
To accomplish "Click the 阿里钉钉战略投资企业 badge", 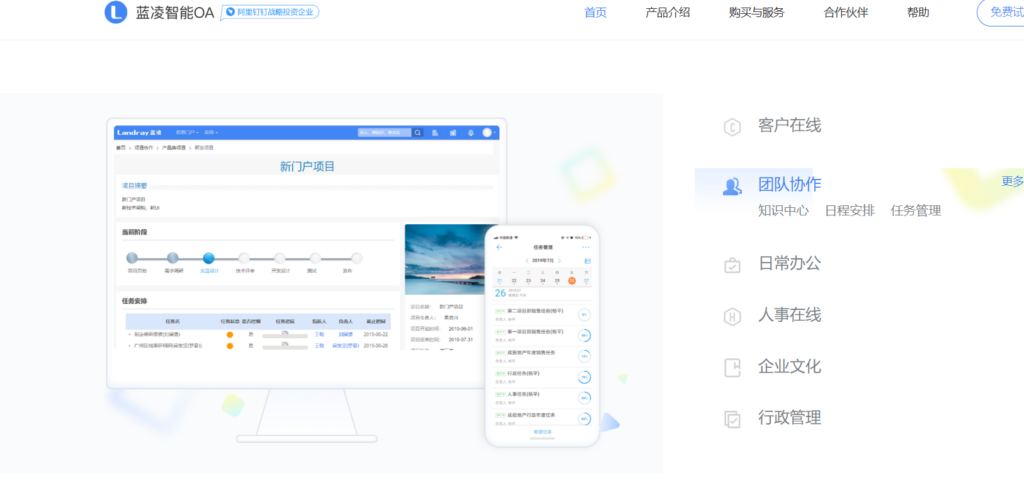I will [x=270, y=13].
